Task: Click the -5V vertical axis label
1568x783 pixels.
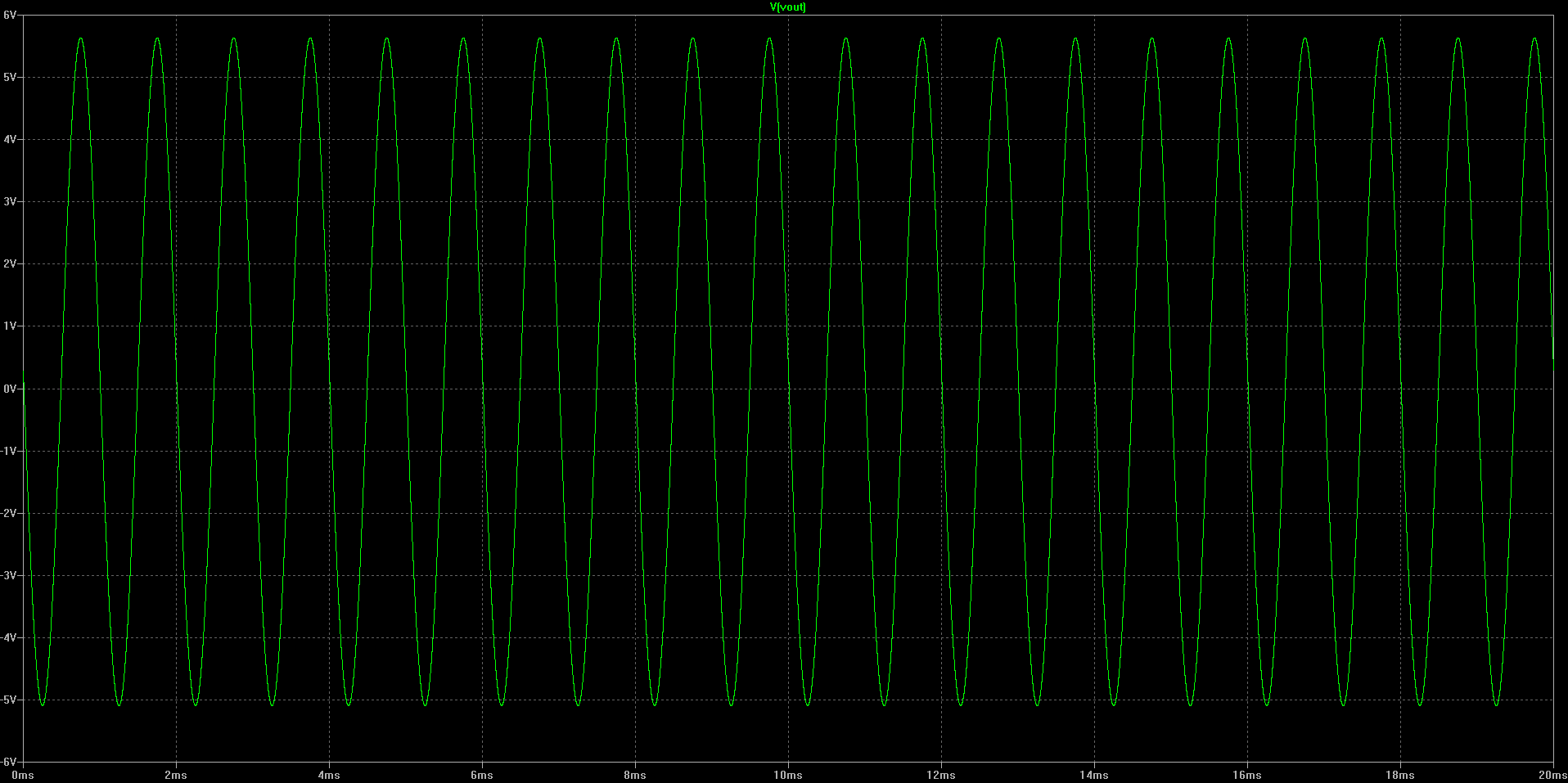Action: pyautogui.click(x=8, y=700)
